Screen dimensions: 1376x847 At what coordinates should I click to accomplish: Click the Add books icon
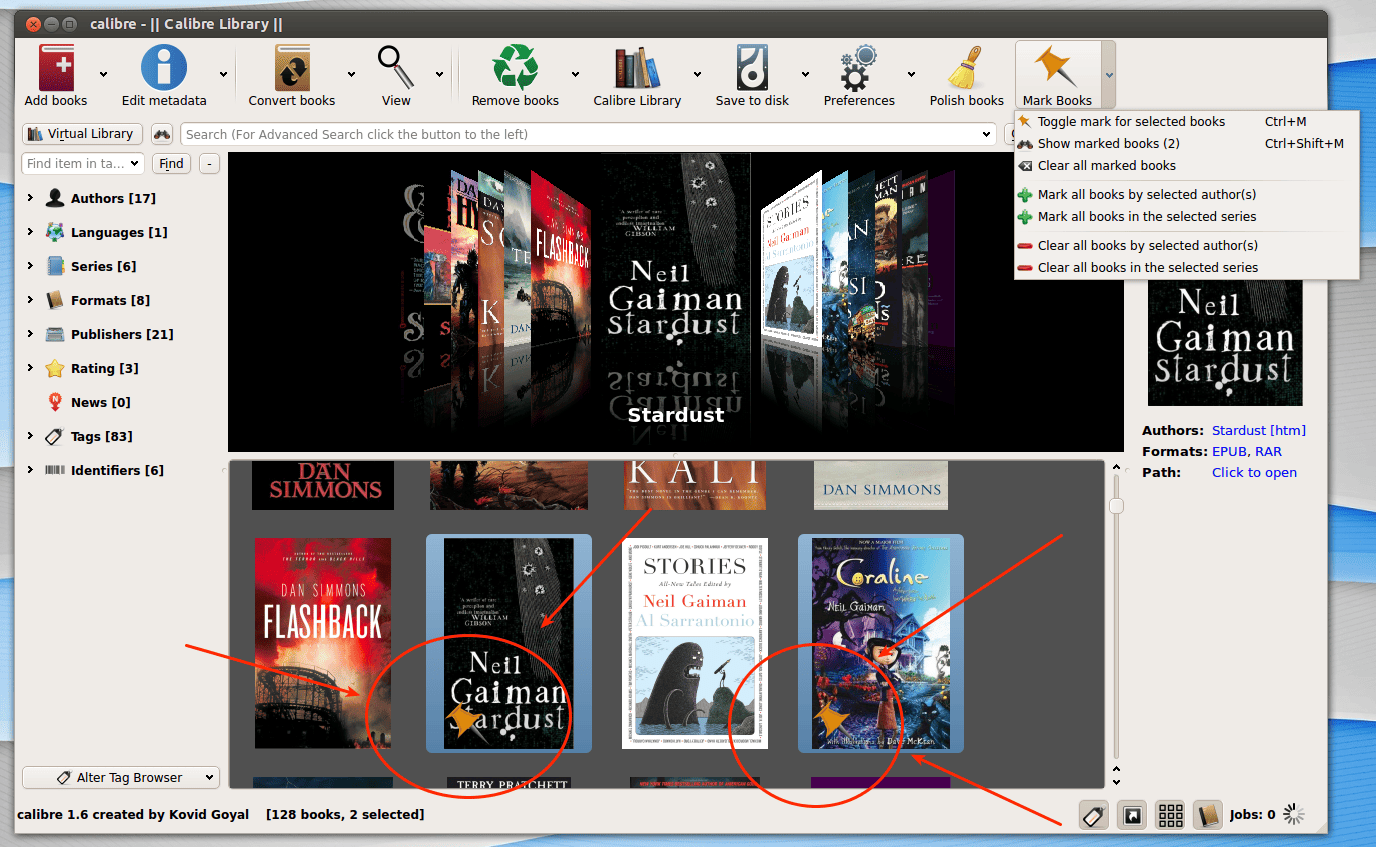[55, 70]
